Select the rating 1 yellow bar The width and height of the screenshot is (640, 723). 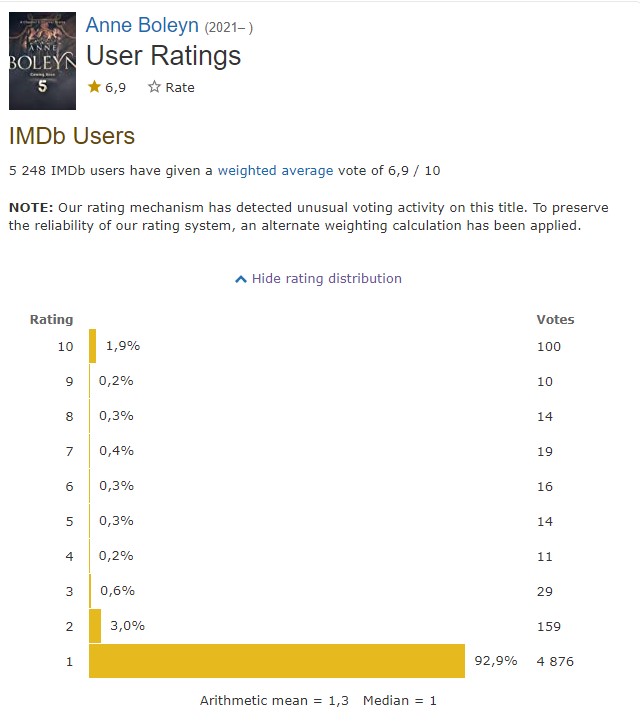point(277,661)
